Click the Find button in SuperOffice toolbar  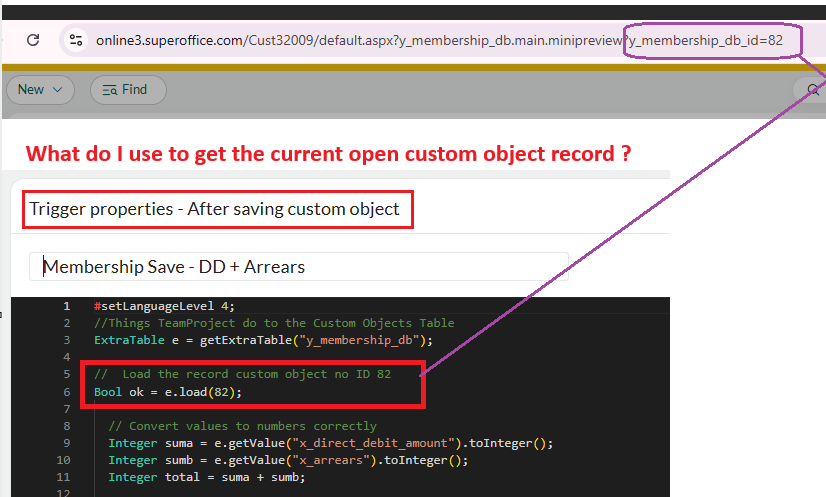(x=128, y=90)
